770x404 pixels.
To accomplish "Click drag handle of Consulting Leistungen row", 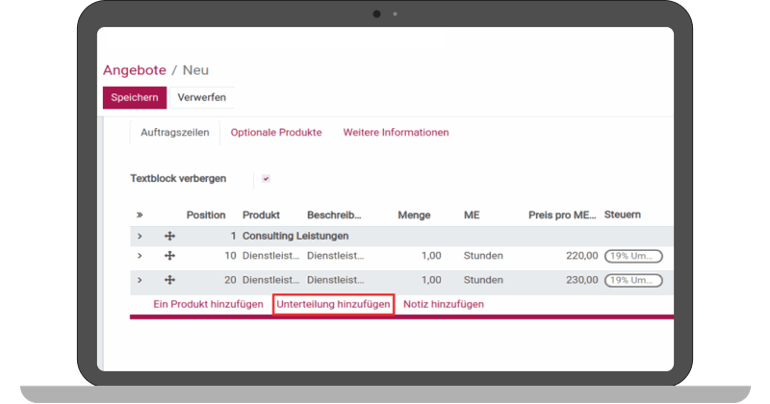I will tap(169, 236).
